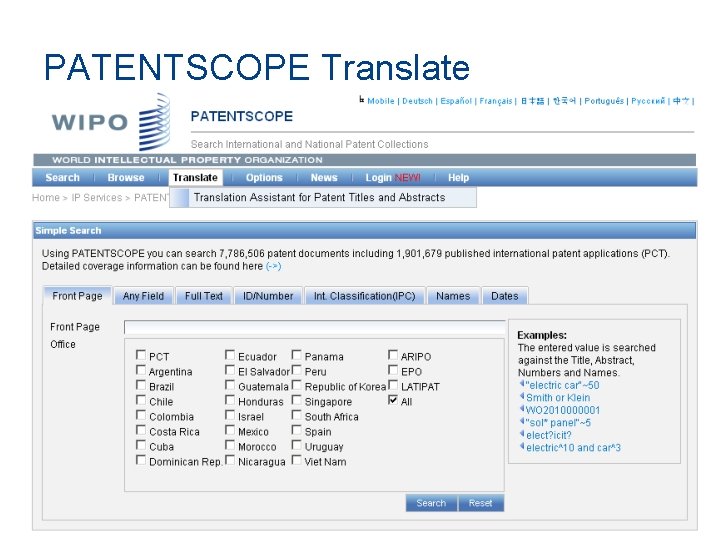Check the Republic of Korea checkbox
This screenshot has height=540, width=720.
point(297,385)
